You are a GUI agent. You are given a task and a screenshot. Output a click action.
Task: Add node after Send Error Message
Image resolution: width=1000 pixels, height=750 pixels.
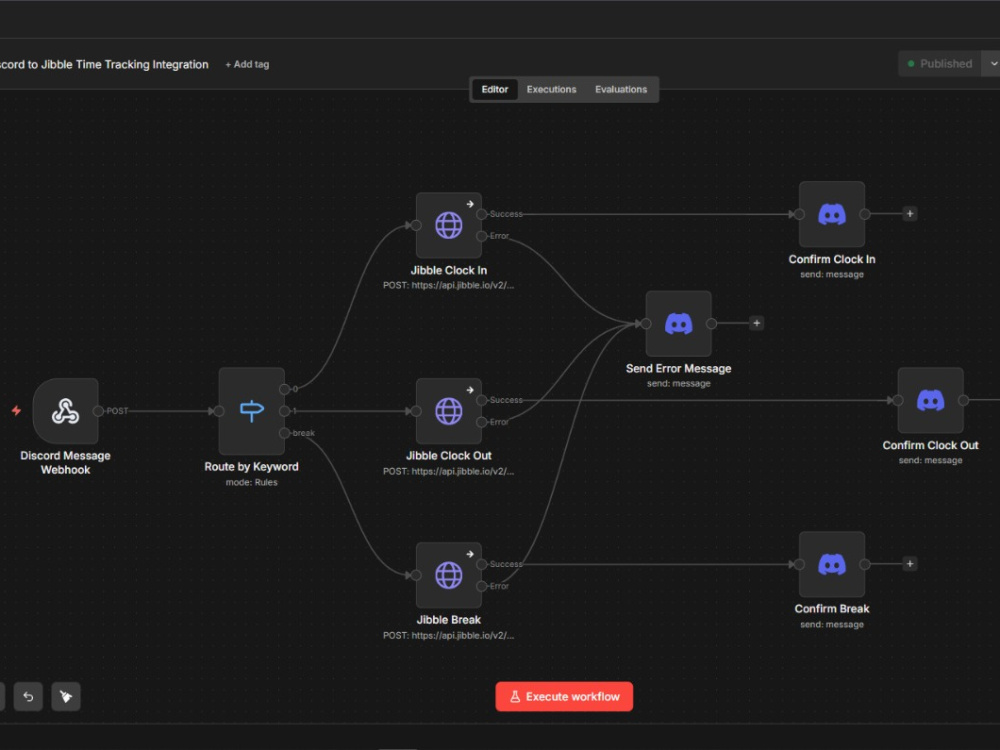coord(756,323)
